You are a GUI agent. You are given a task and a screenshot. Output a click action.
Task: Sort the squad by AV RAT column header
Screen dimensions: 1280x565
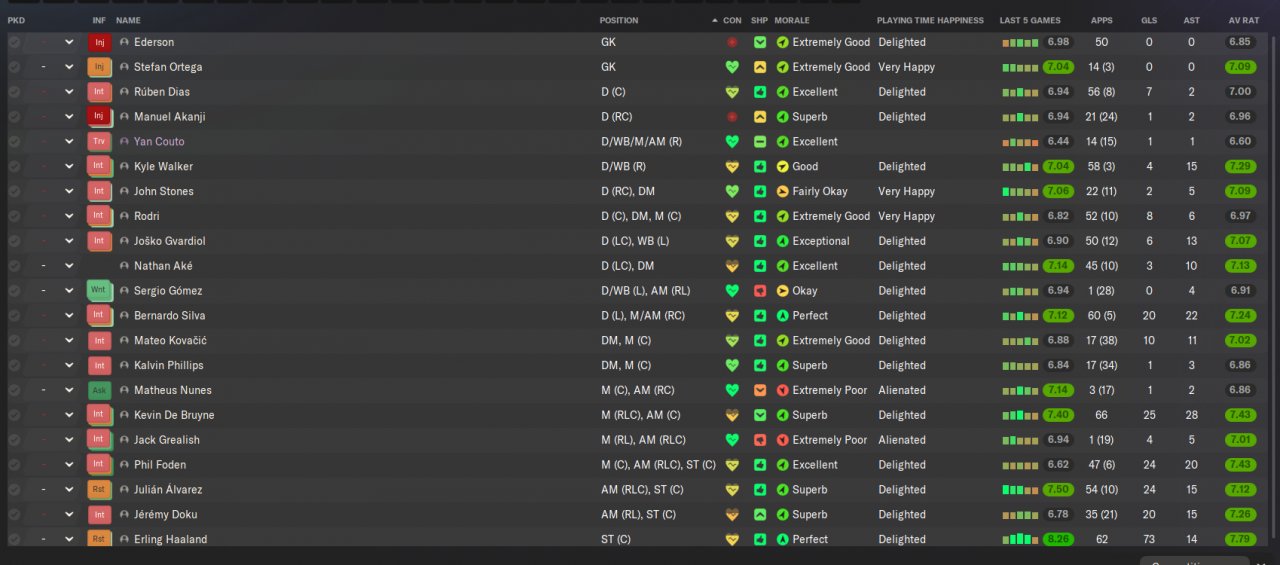pyautogui.click(x=1245, y=20)
